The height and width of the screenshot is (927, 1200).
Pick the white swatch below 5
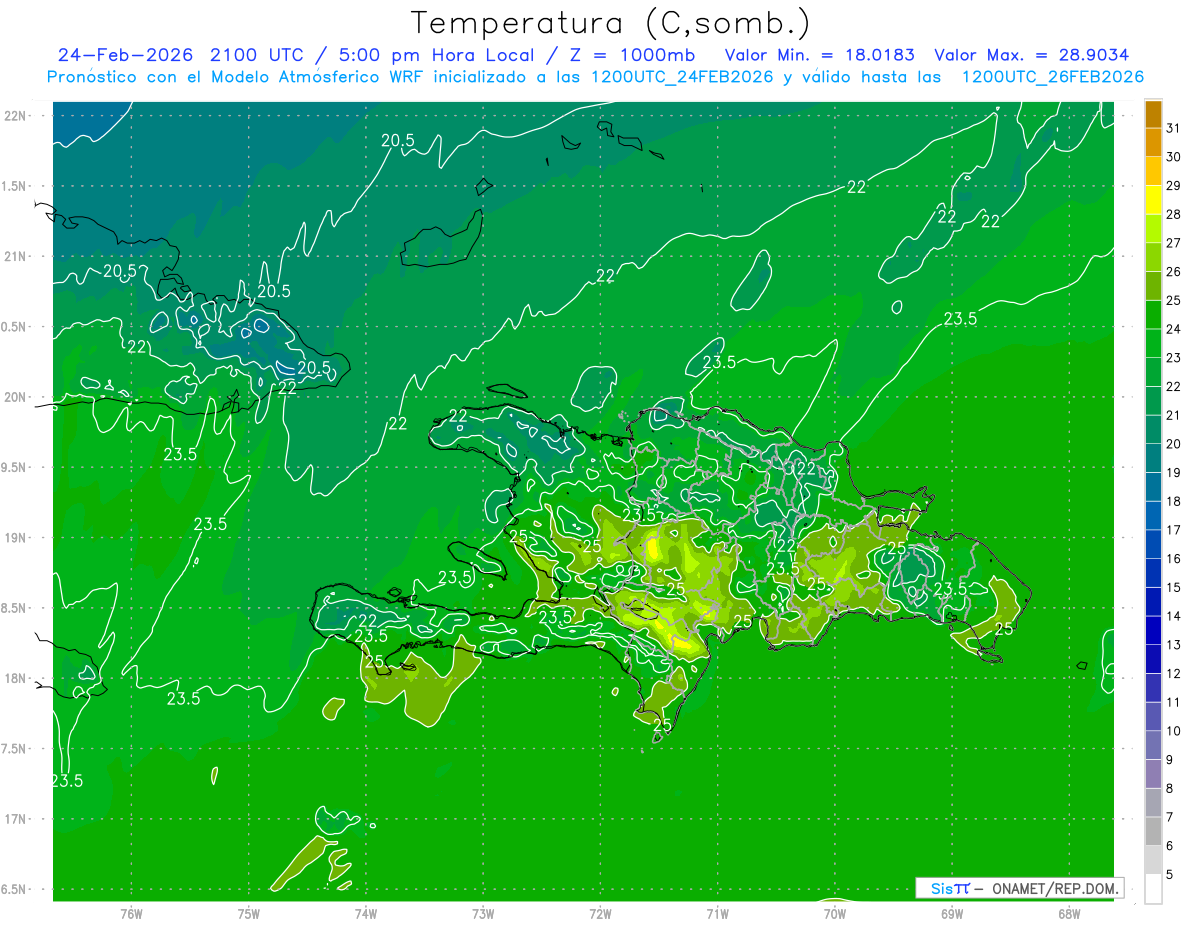pos(1153,888)
